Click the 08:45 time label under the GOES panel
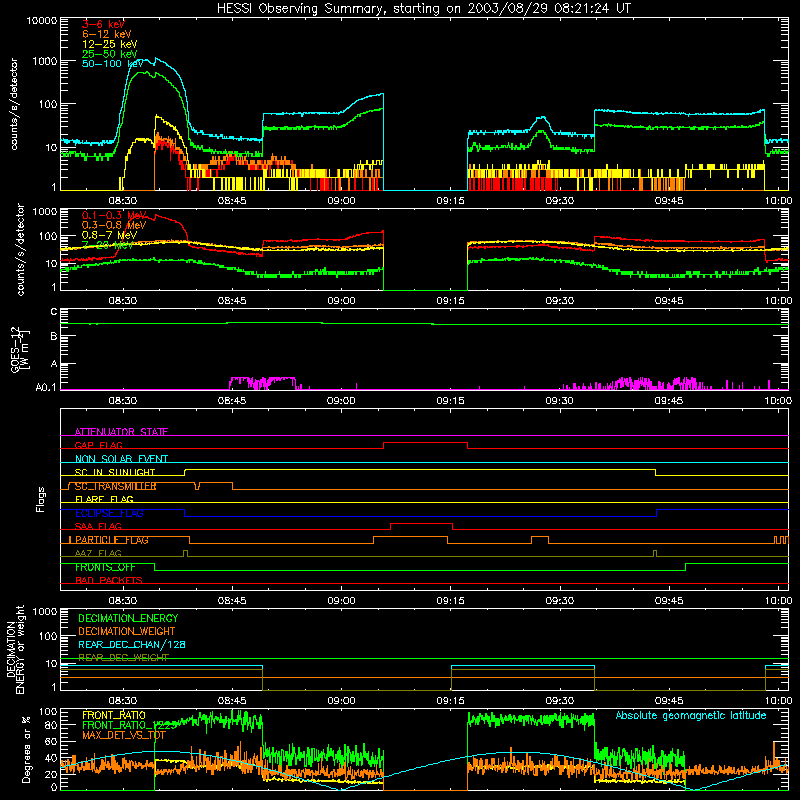This screenshot has width=800, height=800. point(232,401)
